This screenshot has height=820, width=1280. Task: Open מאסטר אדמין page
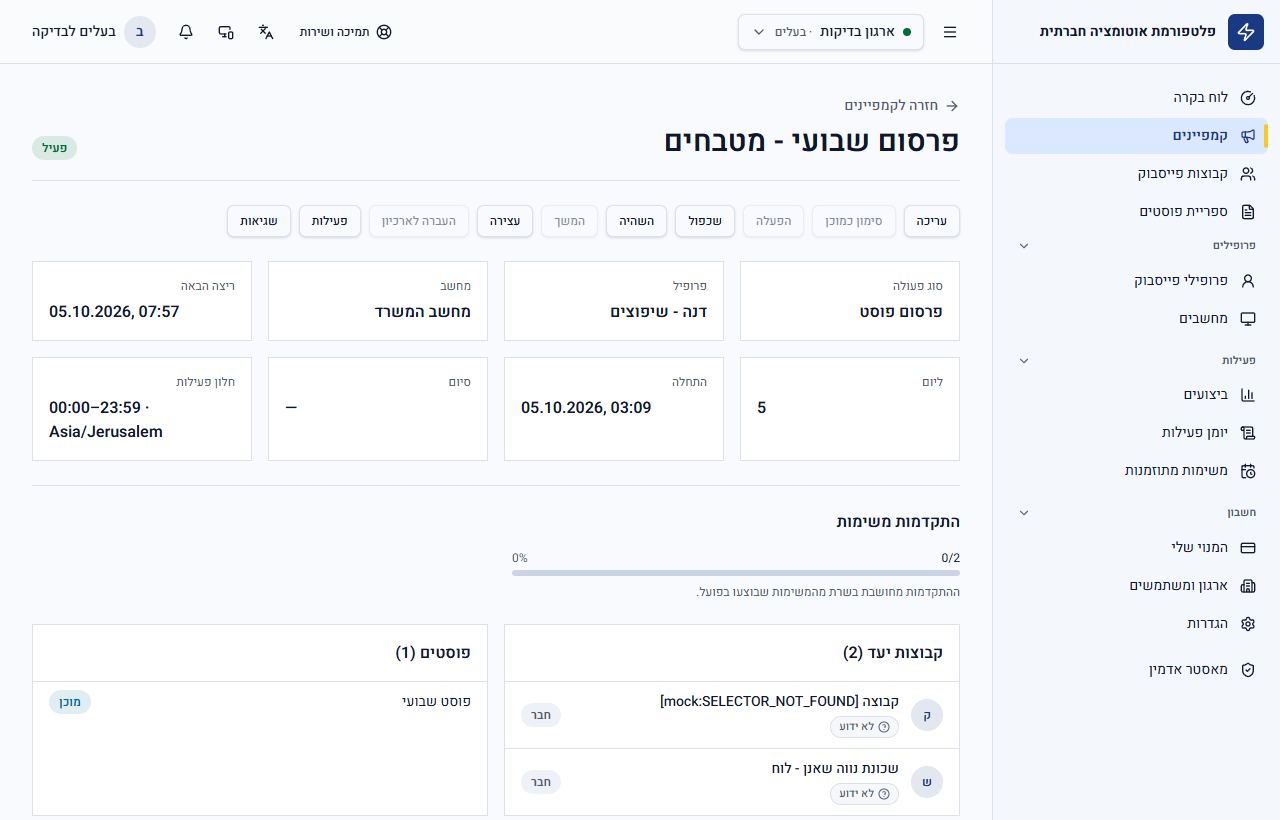(1136, 670)
